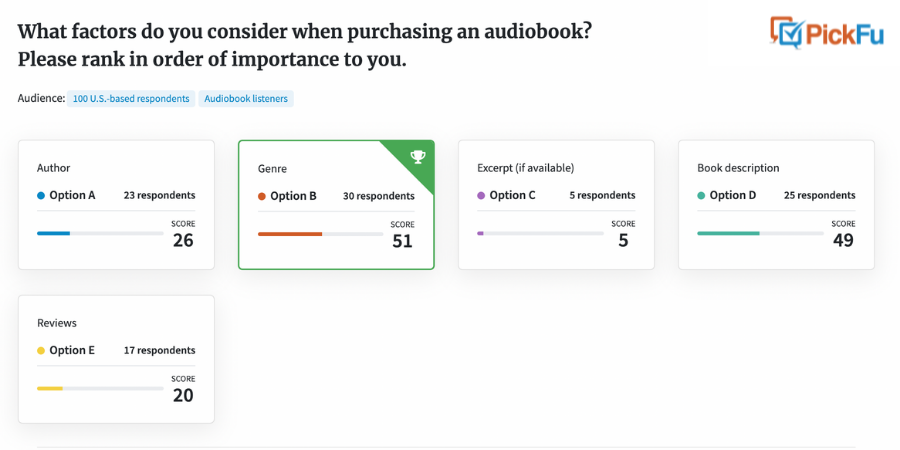Screen dimensions: 900x450
Task: Click the PickFu logo
Action: [x=827, y=33]
